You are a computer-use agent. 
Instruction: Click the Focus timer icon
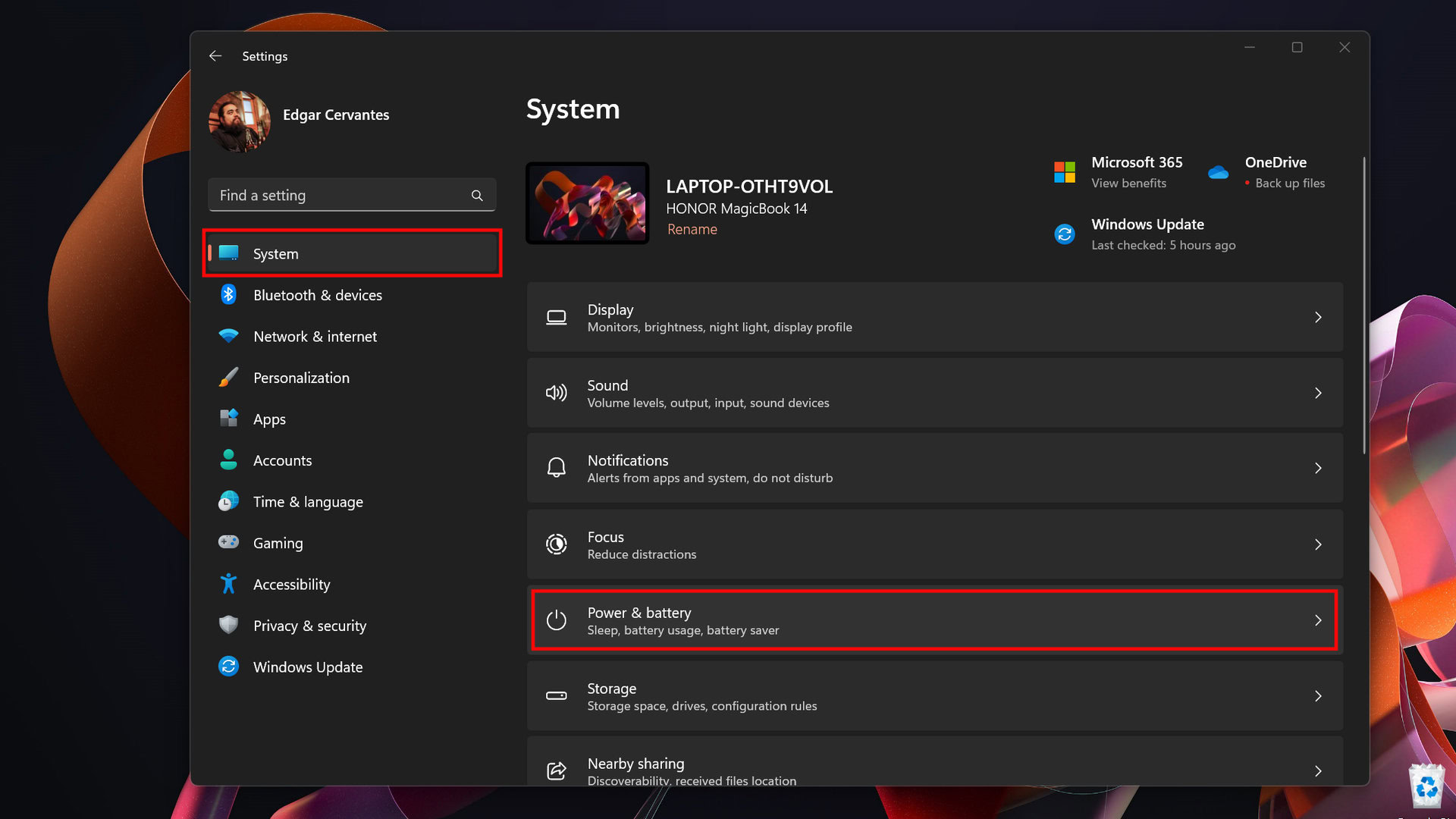click(x=557, y=544)
